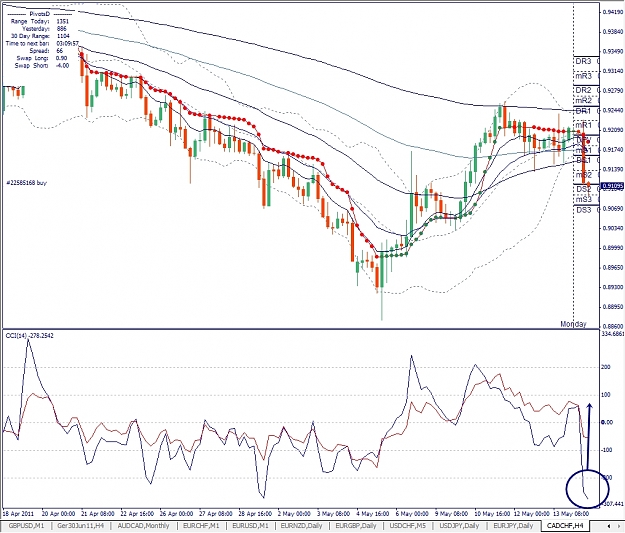Click the 28 Apr 16:00 time label
Image resolution: width=625 pixels, height=533 pixels.
[x=255, y=513]
